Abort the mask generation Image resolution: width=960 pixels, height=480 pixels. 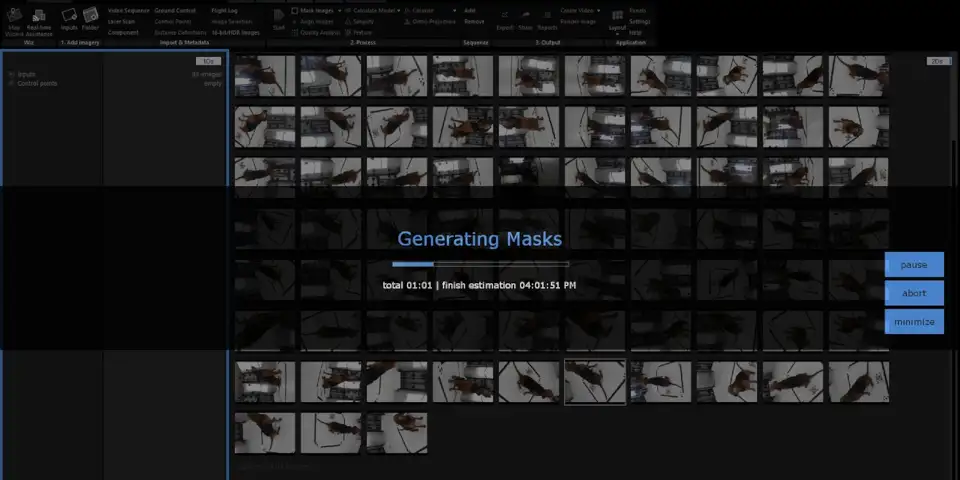tap(914, 293)
